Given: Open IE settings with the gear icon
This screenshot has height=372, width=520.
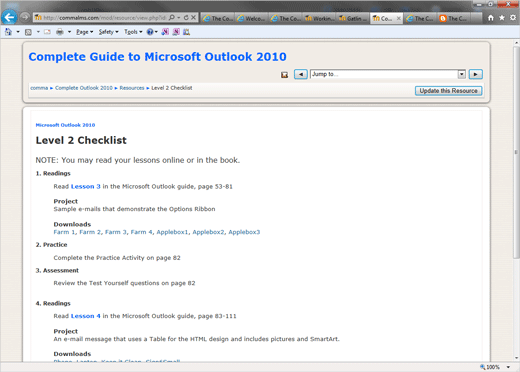Looking at the screenshot, I should pyautogui.click(x=513, y=18).
